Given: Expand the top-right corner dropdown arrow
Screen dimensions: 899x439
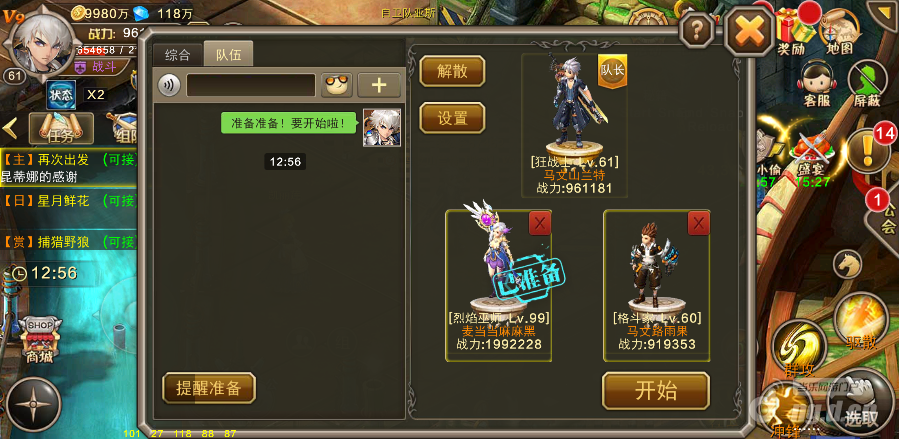Looking at the screenshot, I should [x=882, y=10].
